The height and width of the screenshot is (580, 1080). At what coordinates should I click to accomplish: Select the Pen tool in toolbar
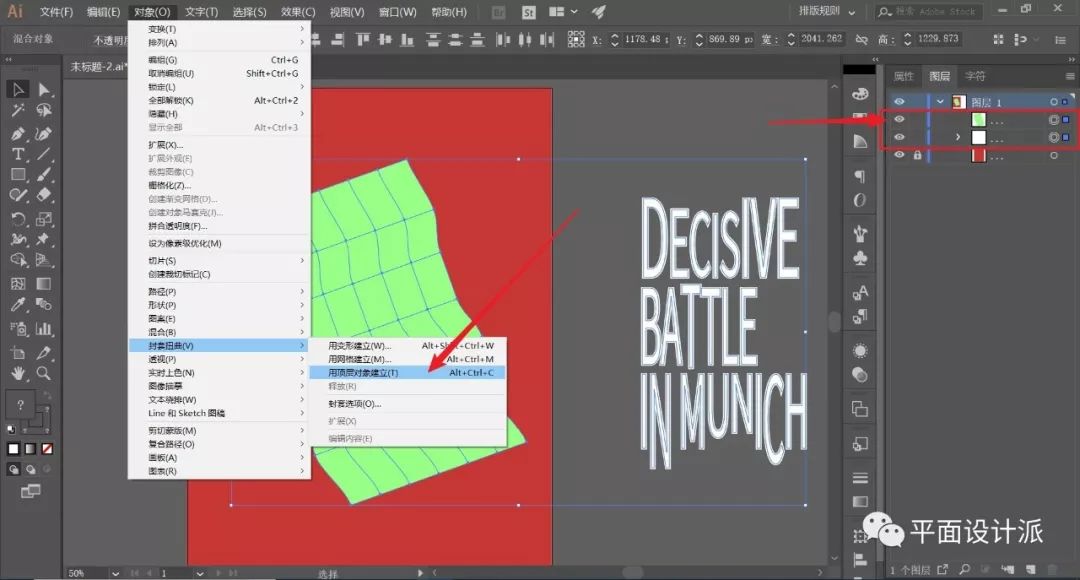18,133
